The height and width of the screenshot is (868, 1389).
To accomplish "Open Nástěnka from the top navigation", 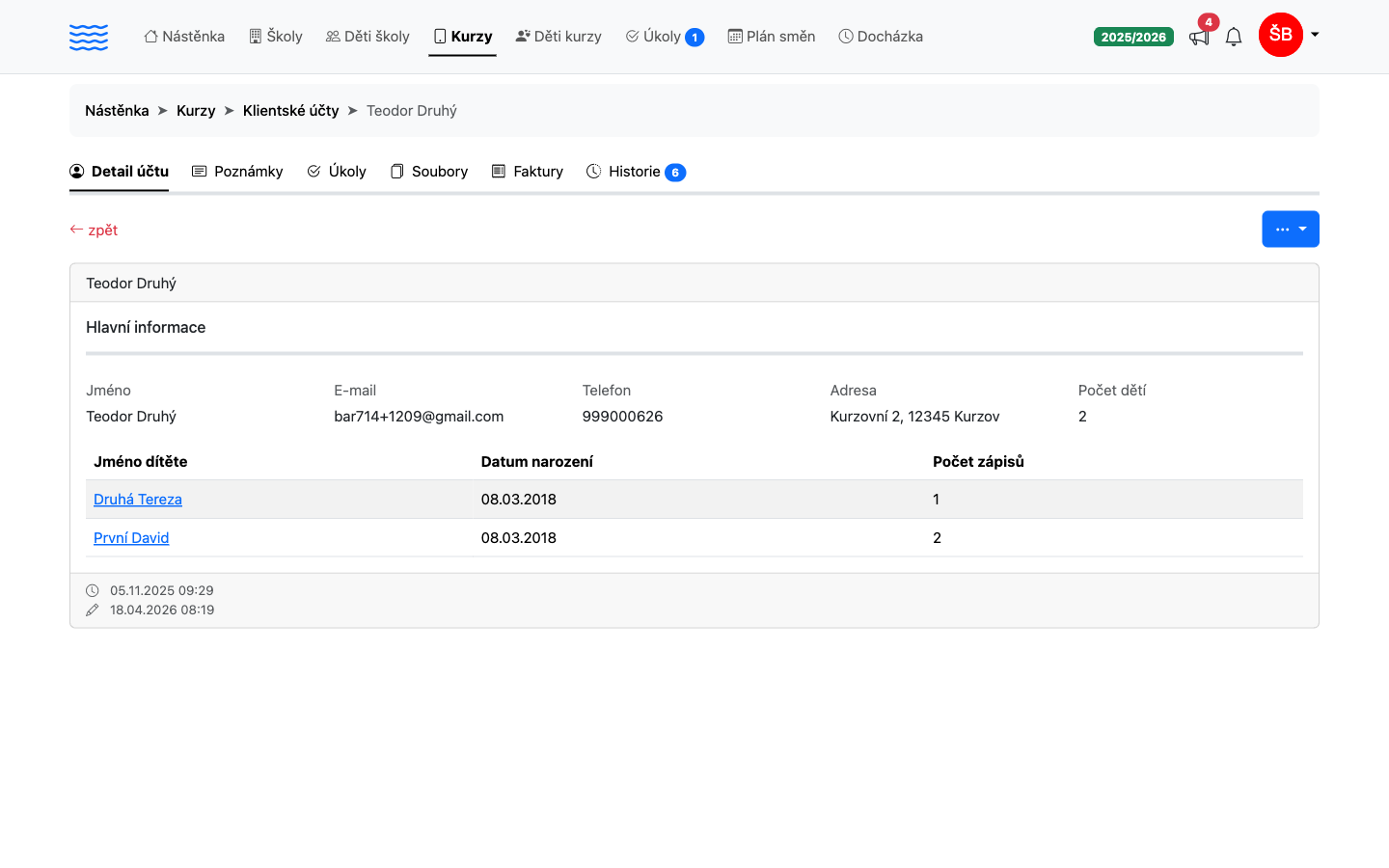I will pyautogui.click(x=184, y=37).
